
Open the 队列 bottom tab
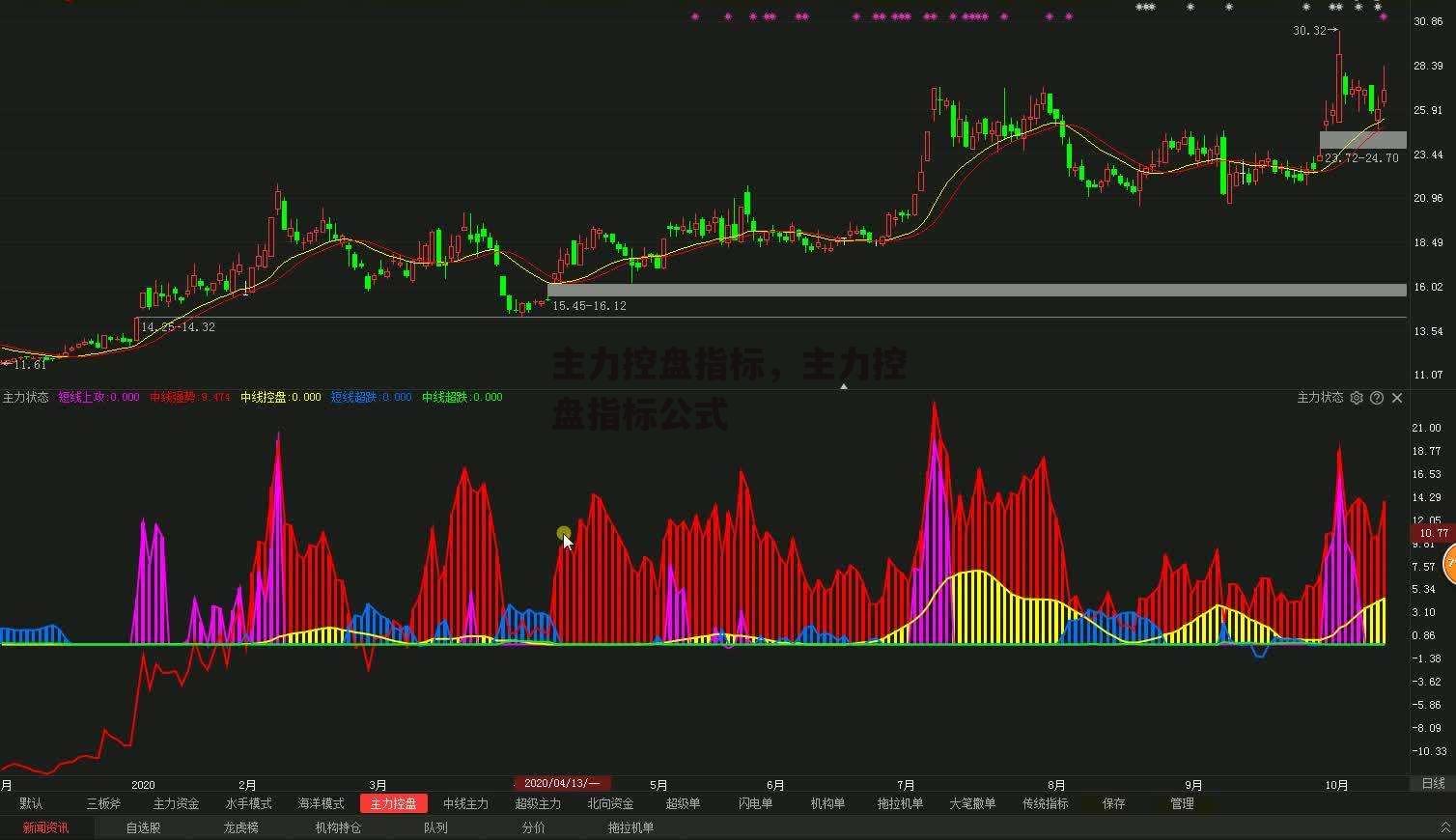click(436, 827)
